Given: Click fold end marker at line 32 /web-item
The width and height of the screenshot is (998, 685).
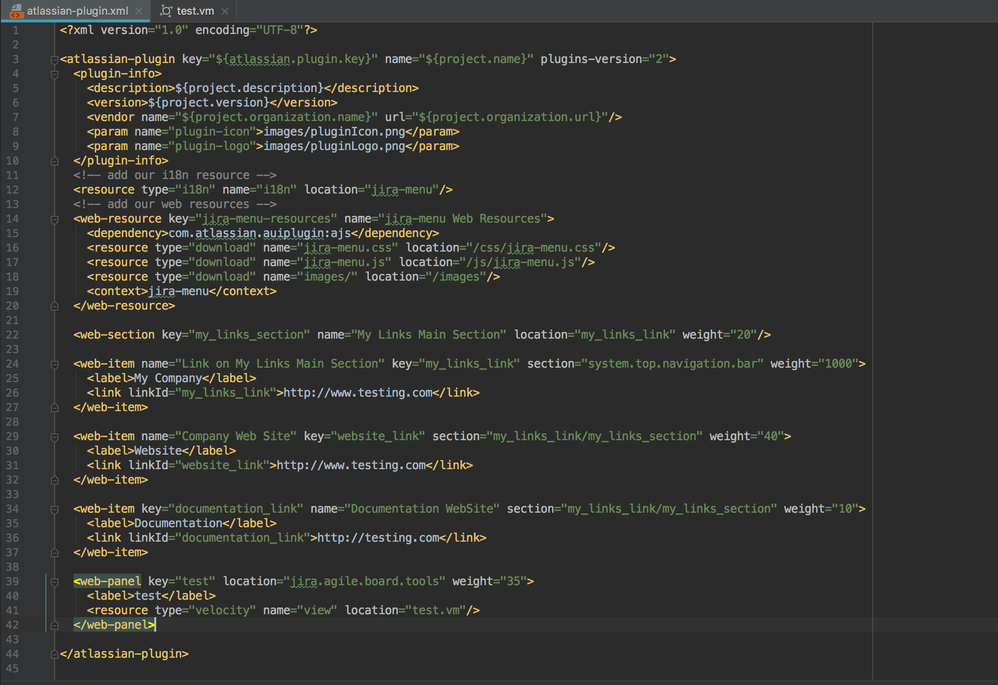Looking at the screenshot, I should coord(55,480).
